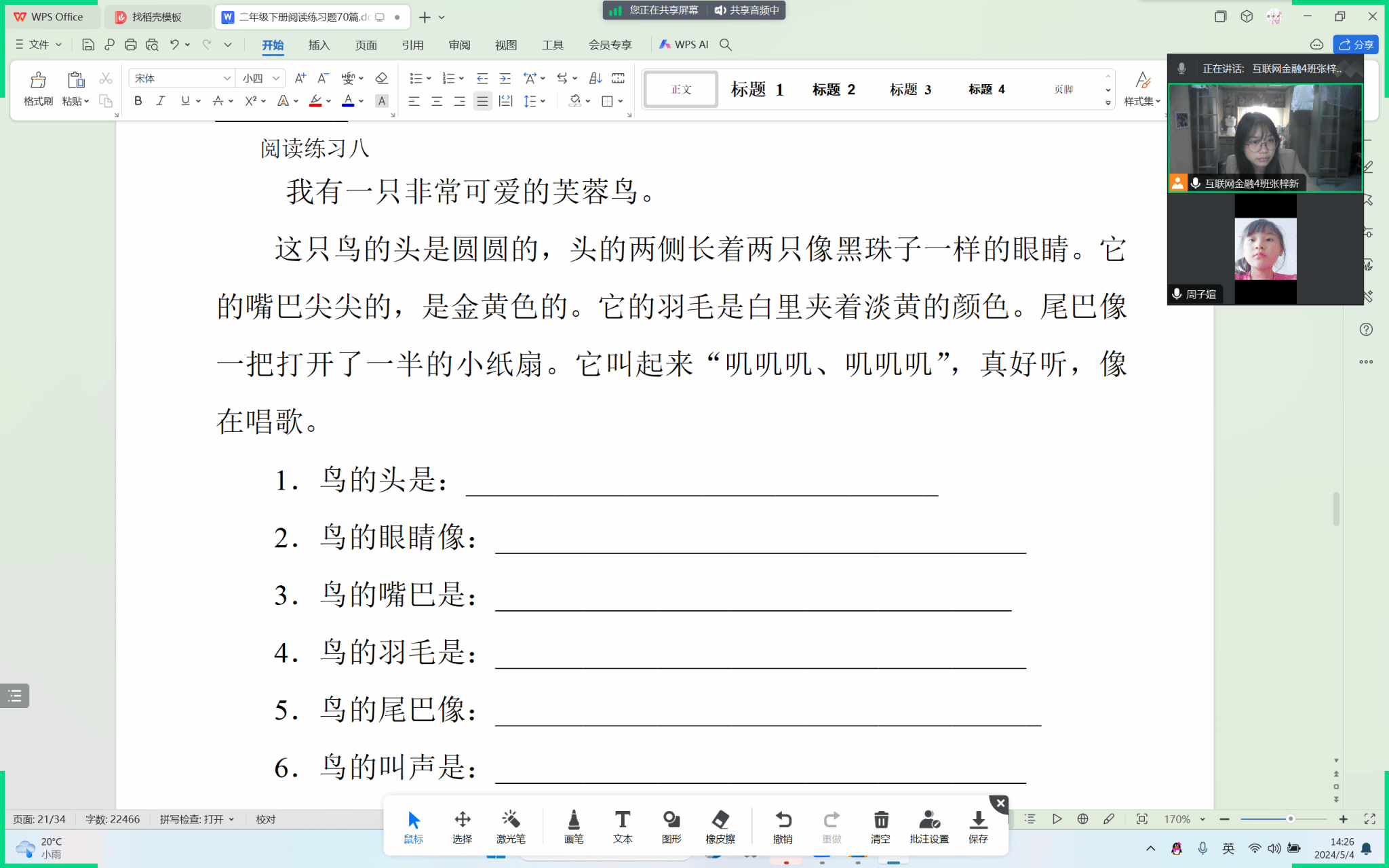1389x868 pixels.
Task: Open the document outline sidebar icon
Action: 15,695
